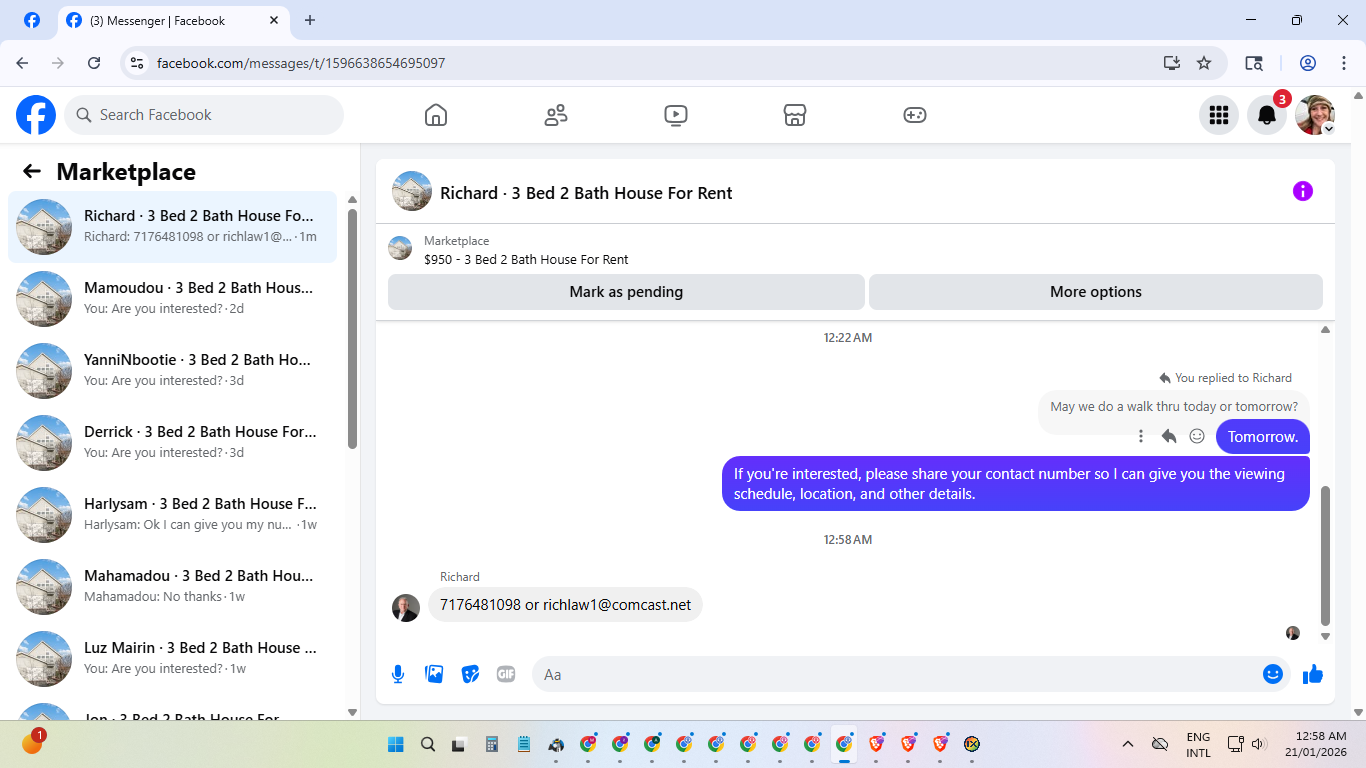Open Richard's conversation header title
This screenshot has width=1366, height=768.
point(586,193)
